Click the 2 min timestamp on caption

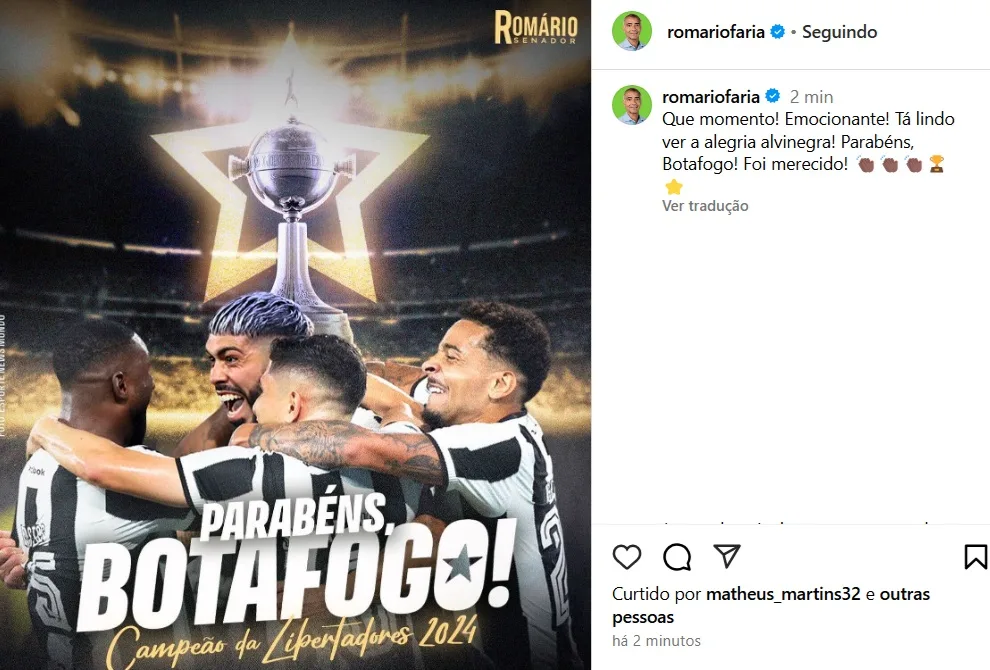811,97
